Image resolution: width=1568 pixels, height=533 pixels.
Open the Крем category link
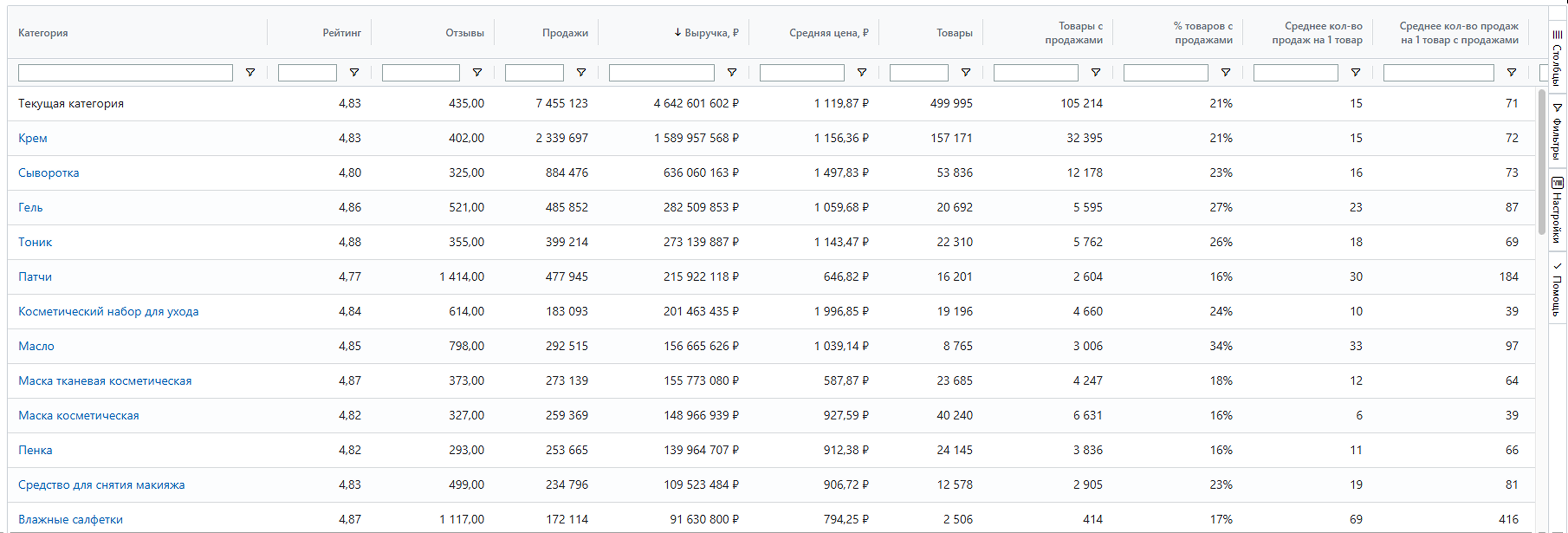33,138
